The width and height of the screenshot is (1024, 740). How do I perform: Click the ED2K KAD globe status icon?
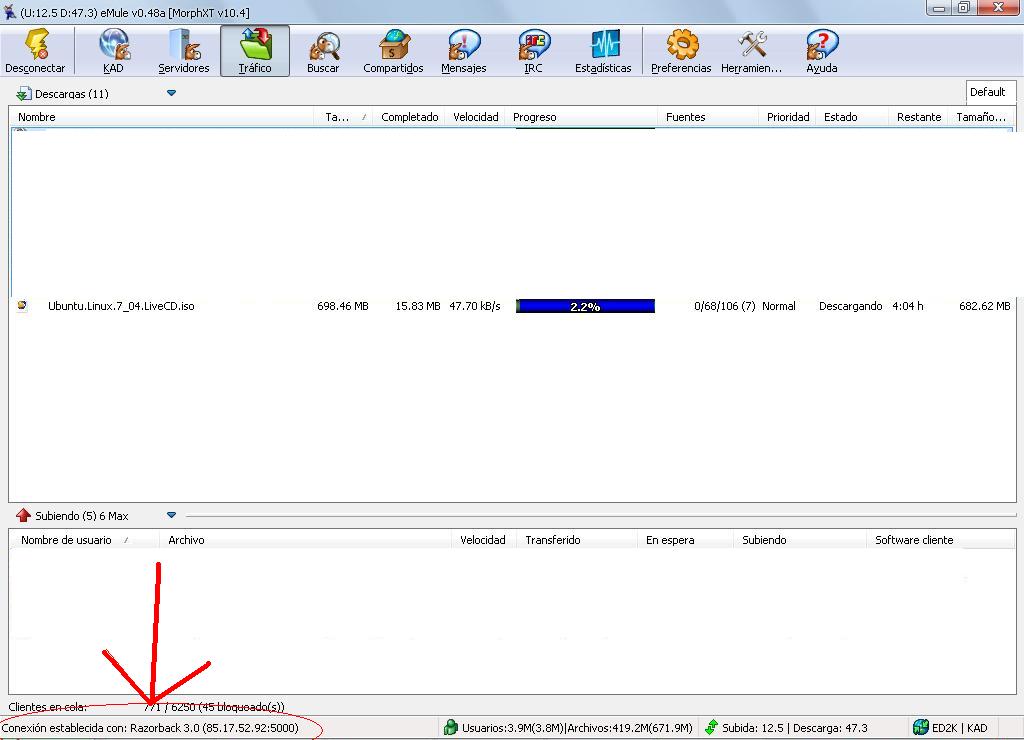(x=921, y=727)
